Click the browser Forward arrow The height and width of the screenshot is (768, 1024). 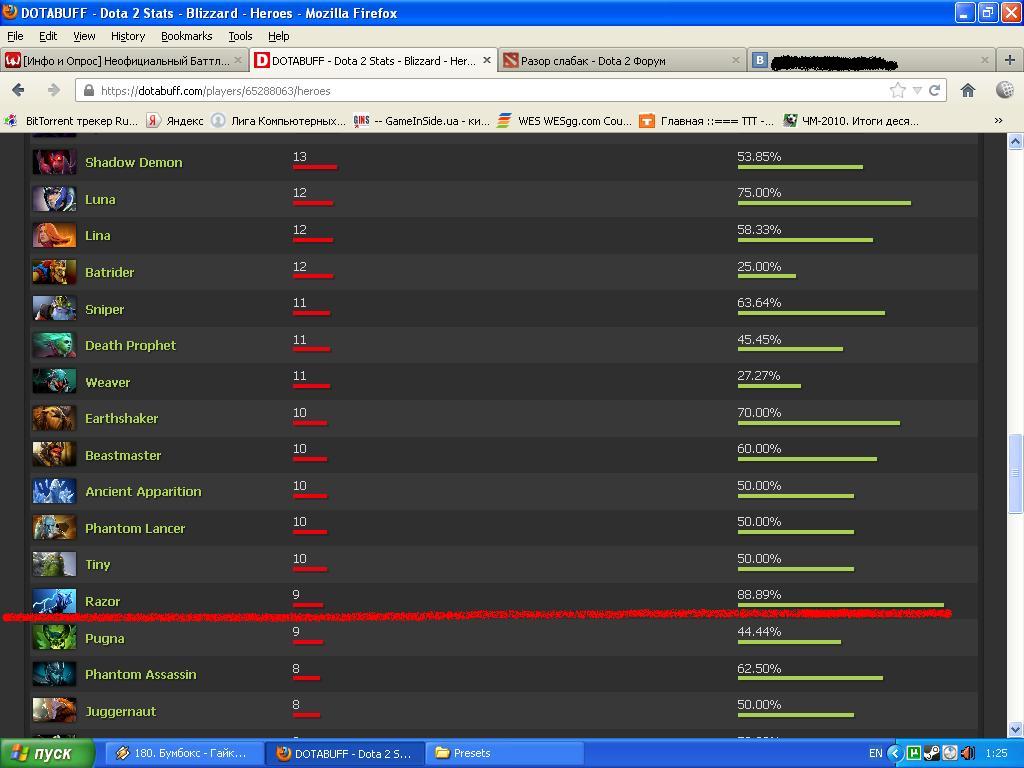coord(54,90)
